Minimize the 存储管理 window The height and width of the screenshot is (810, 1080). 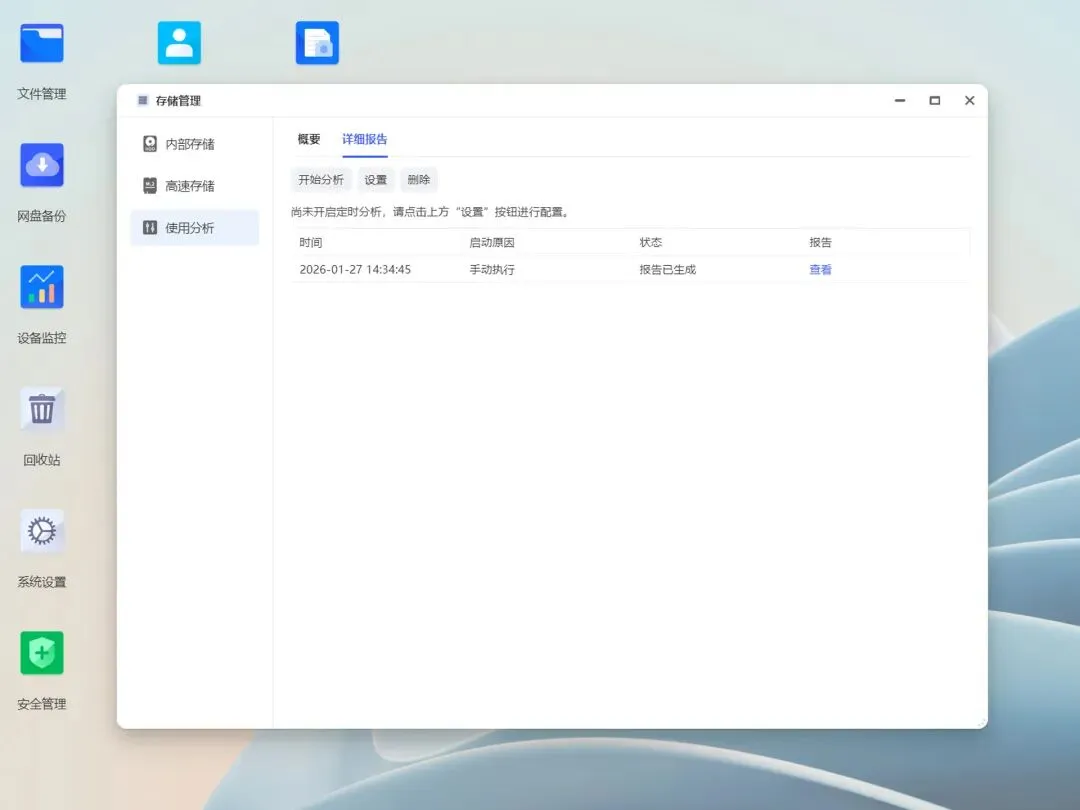pos(900,101)
